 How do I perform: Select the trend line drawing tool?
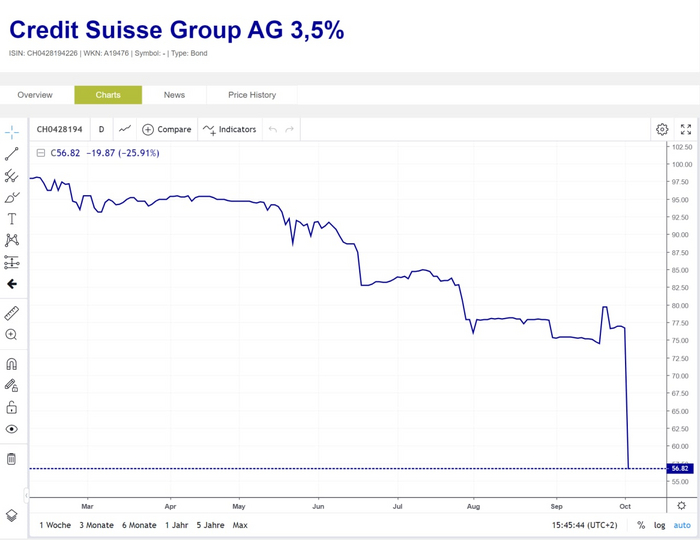(12, 154)
